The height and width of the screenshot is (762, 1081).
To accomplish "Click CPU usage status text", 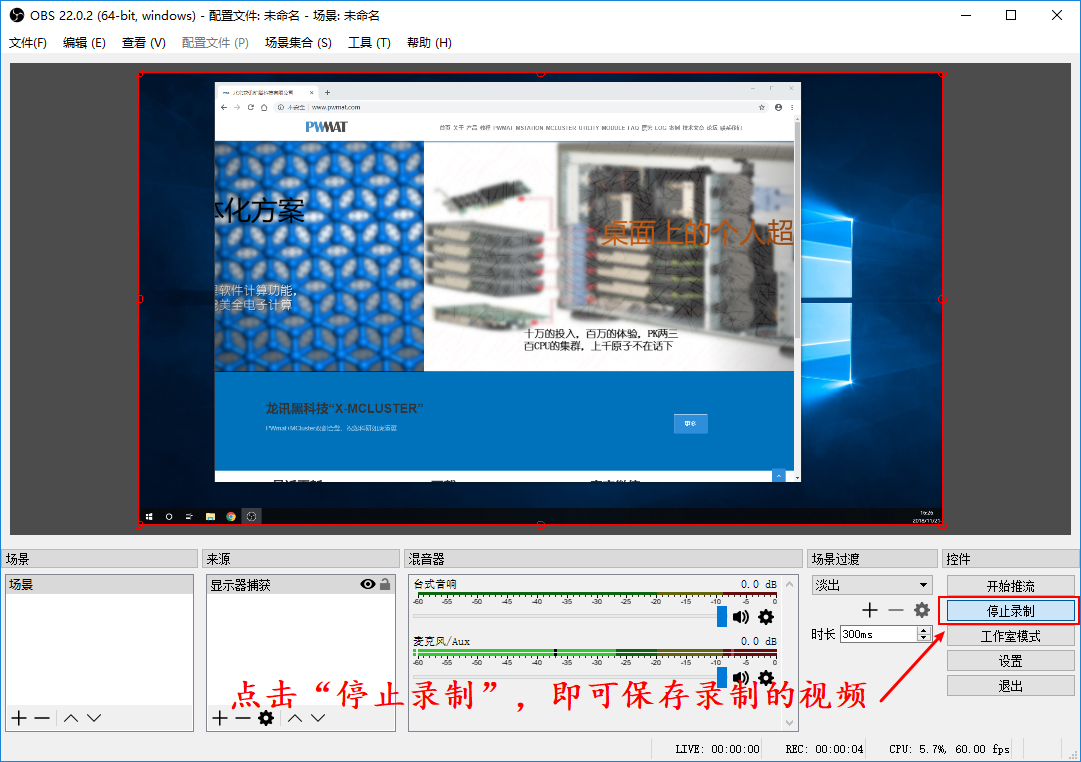I will click(949, 749).
